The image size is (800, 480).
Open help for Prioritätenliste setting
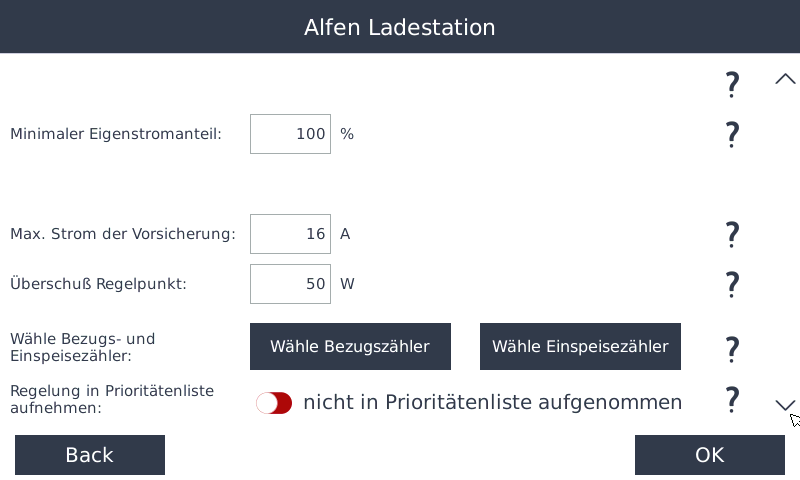click(x=732, y=400)
